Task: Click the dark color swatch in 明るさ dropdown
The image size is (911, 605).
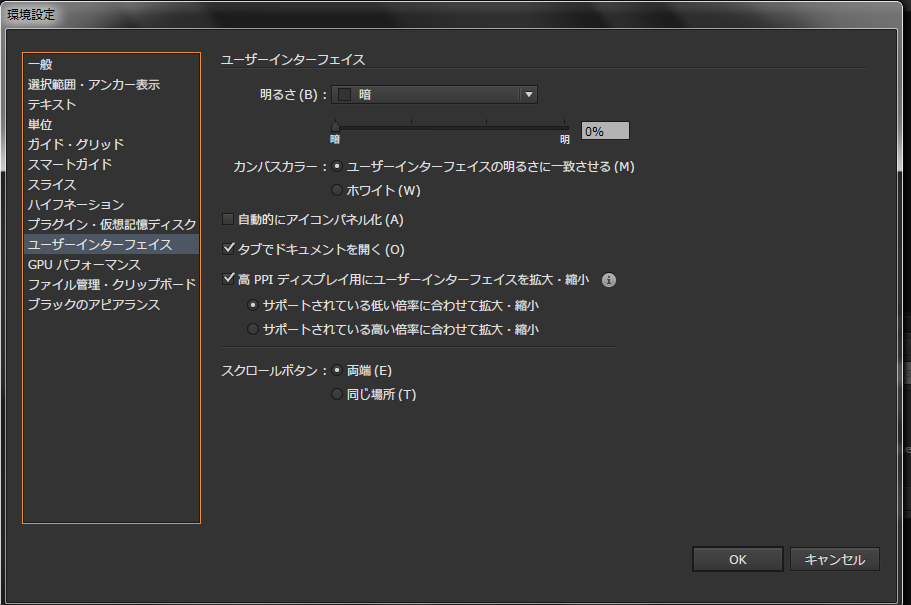Action: coord(345,94)
